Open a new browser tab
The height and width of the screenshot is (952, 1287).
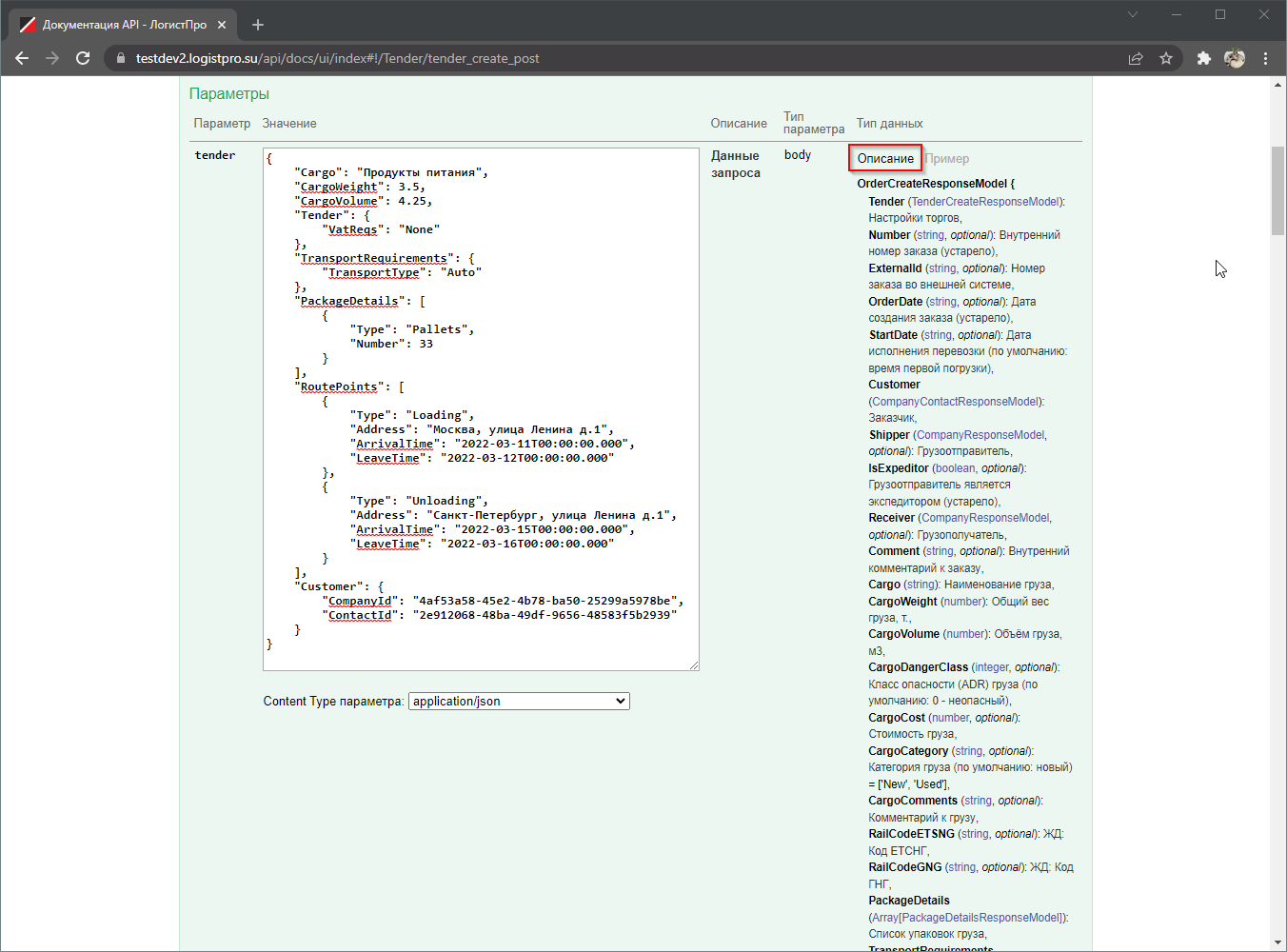click(x=258, y=25)
